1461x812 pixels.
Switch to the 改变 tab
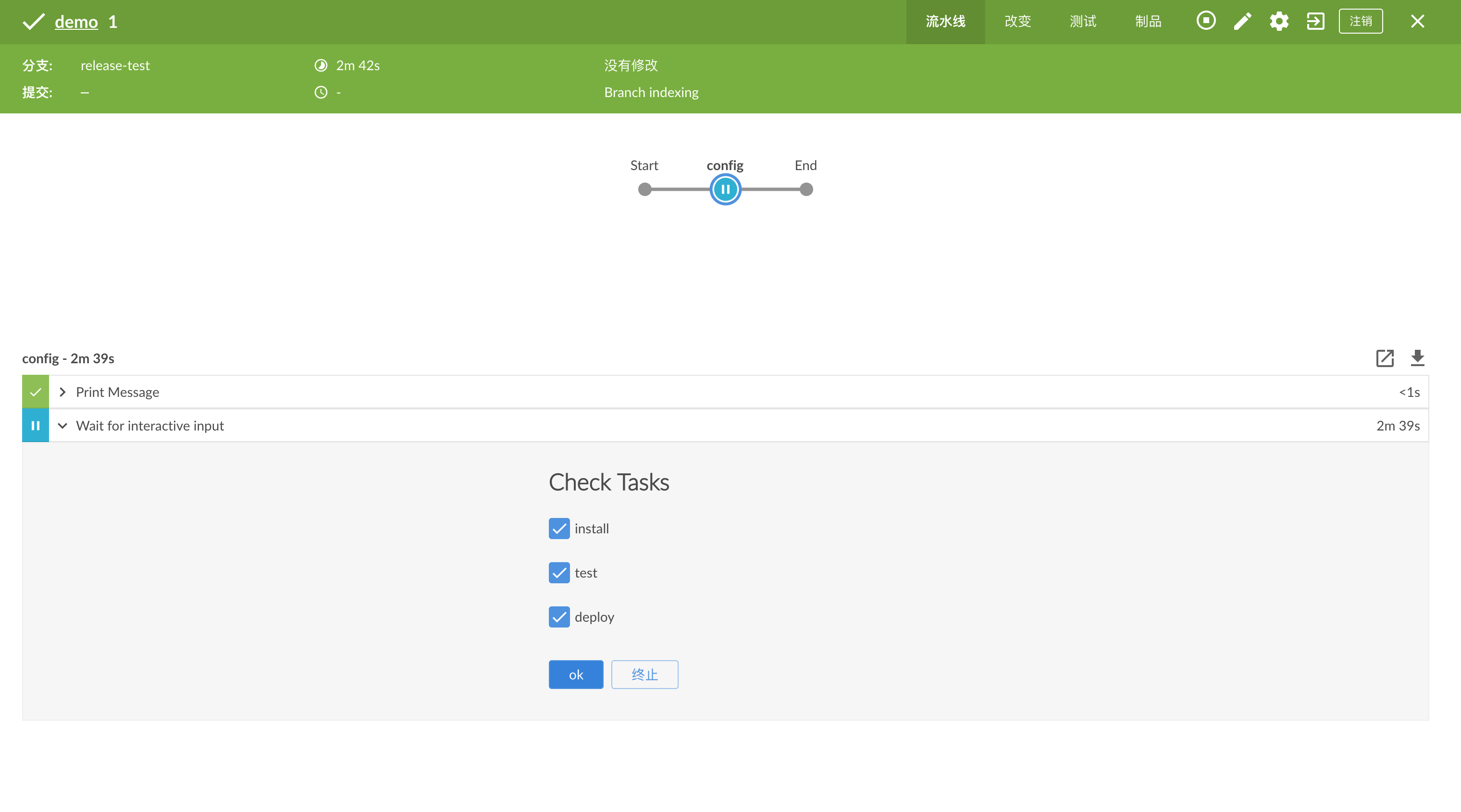coord(1017,22)
